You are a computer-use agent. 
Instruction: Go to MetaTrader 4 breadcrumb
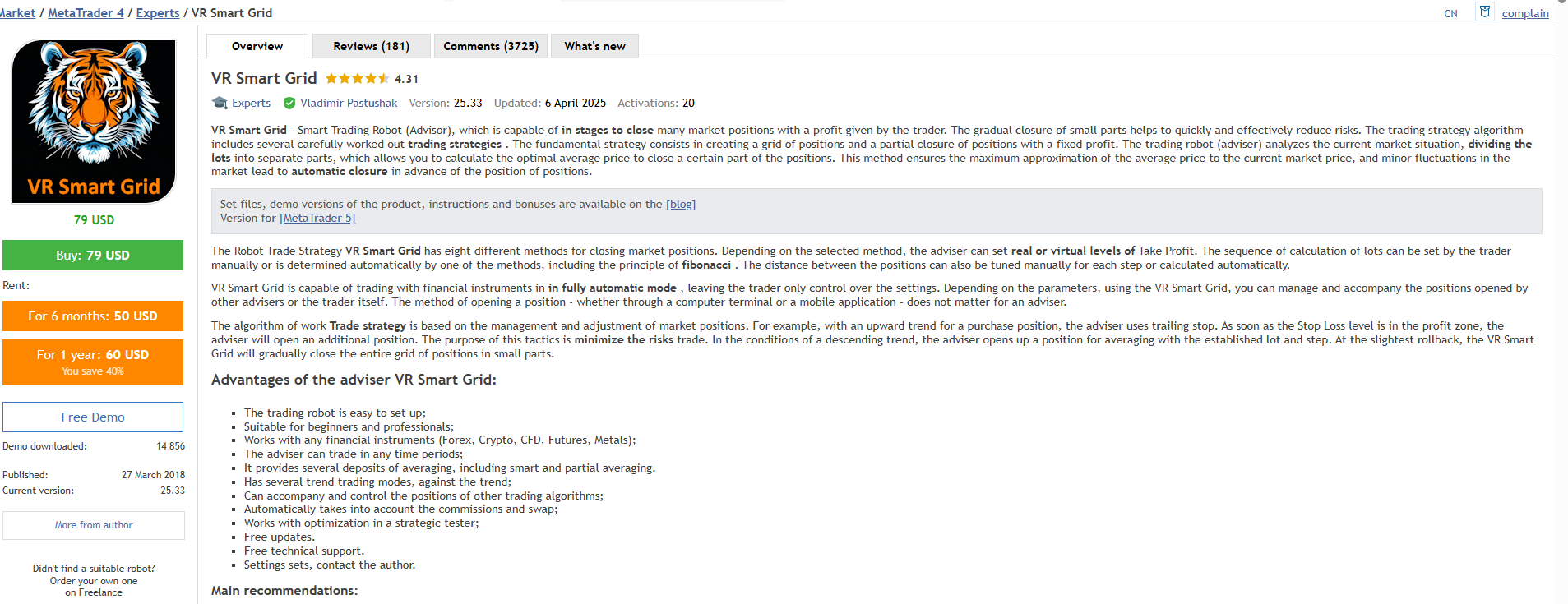coord(86,13)
